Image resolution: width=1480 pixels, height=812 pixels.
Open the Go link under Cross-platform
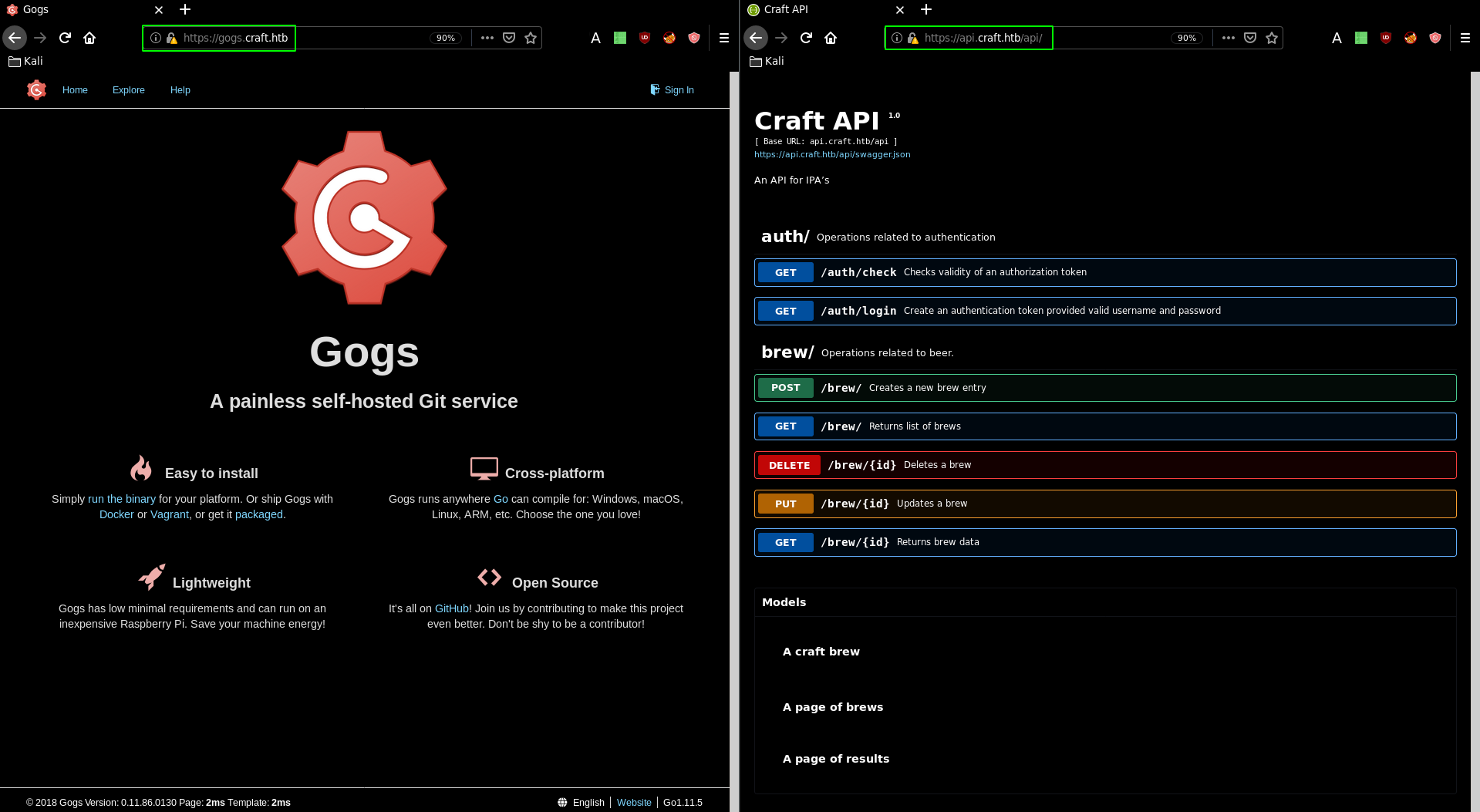point(501,499)
